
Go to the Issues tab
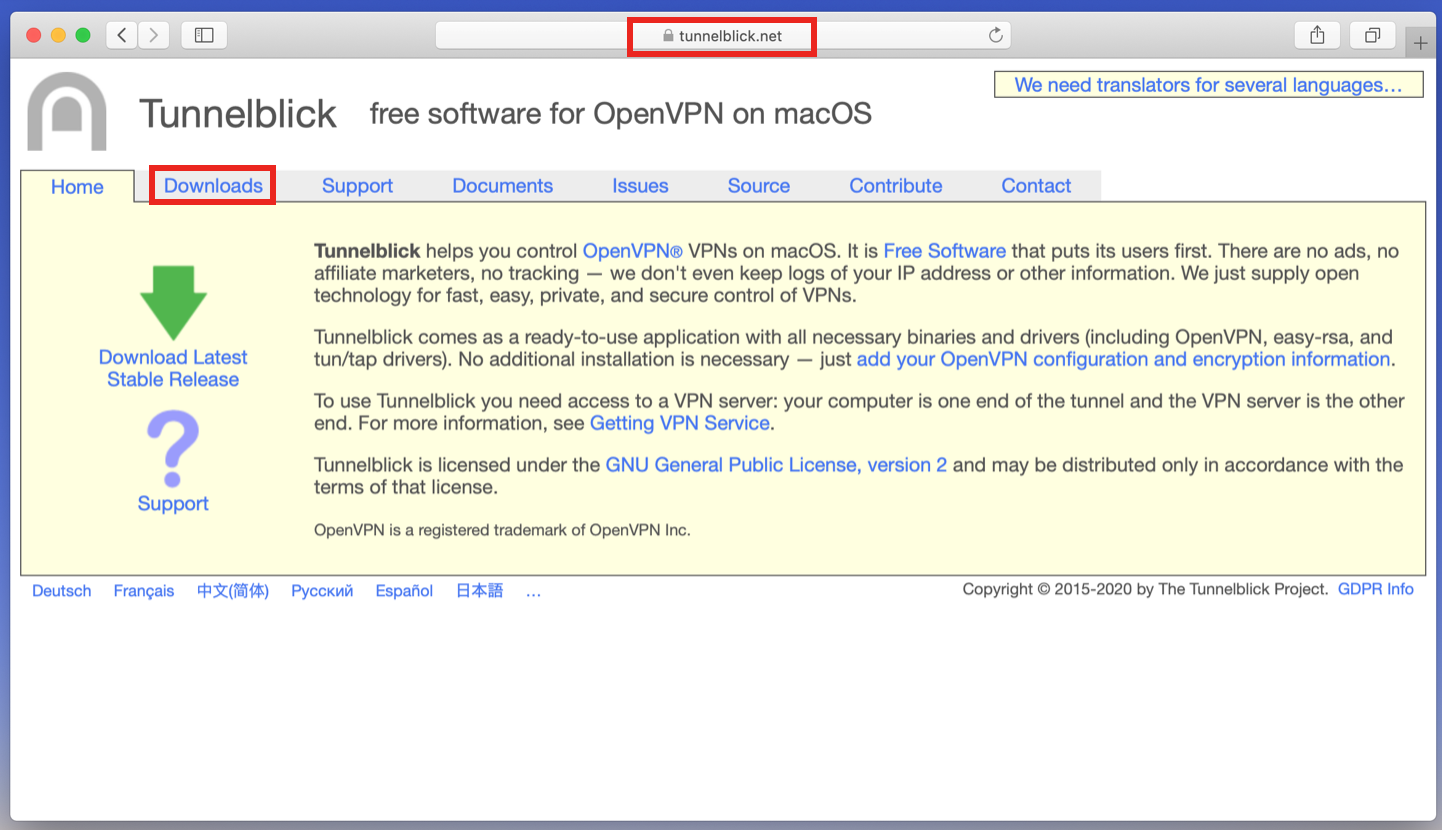(x=640, y=186)
